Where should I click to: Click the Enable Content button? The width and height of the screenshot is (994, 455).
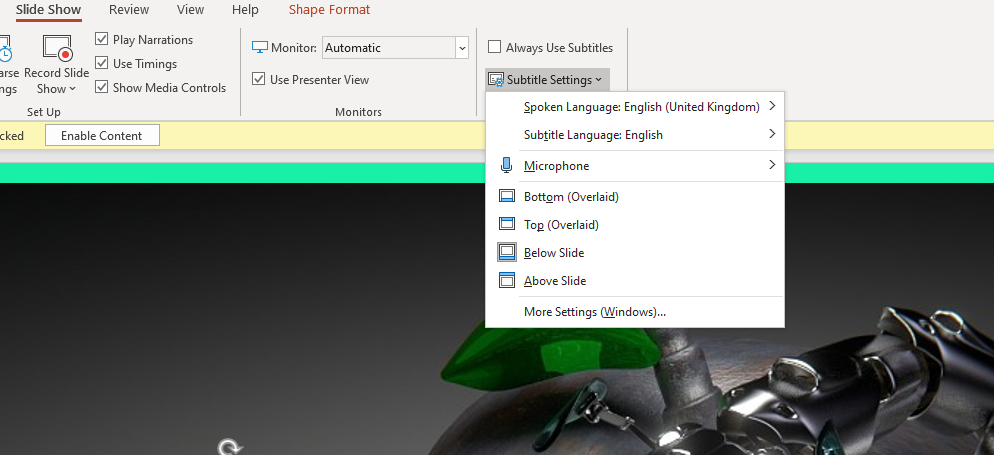click(102, 136)
